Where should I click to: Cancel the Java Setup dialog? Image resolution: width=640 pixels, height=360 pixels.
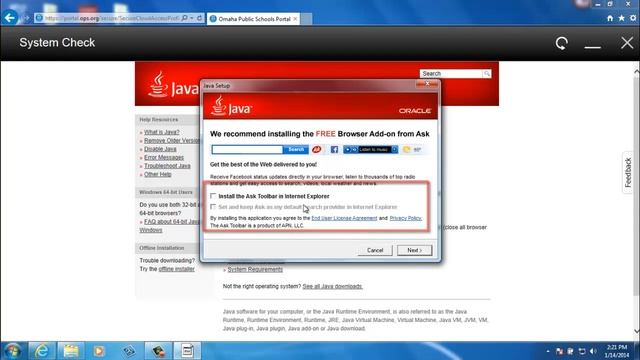375,250
